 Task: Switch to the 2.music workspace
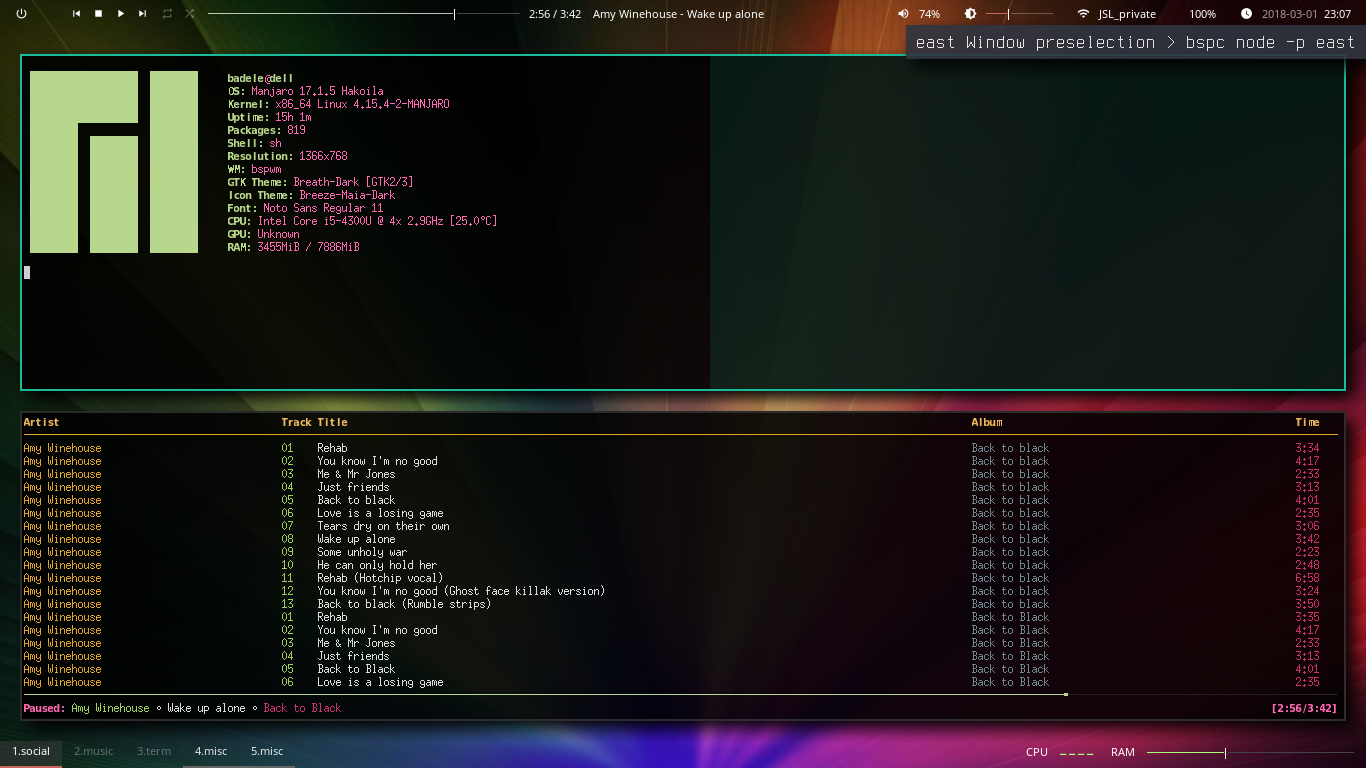click(93, 751)
